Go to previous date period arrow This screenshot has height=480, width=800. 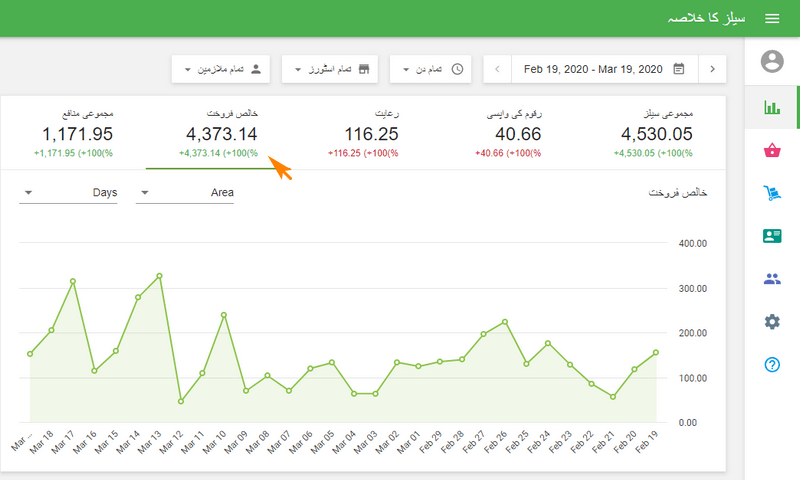click(497, 69)
